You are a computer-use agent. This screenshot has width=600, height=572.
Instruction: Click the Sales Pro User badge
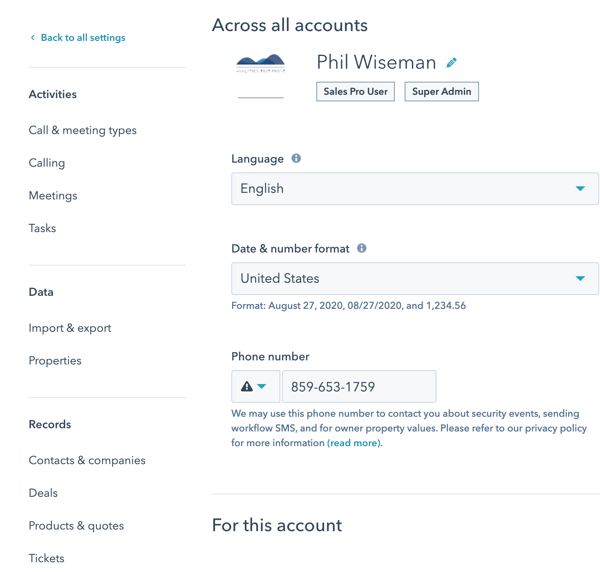355,91
